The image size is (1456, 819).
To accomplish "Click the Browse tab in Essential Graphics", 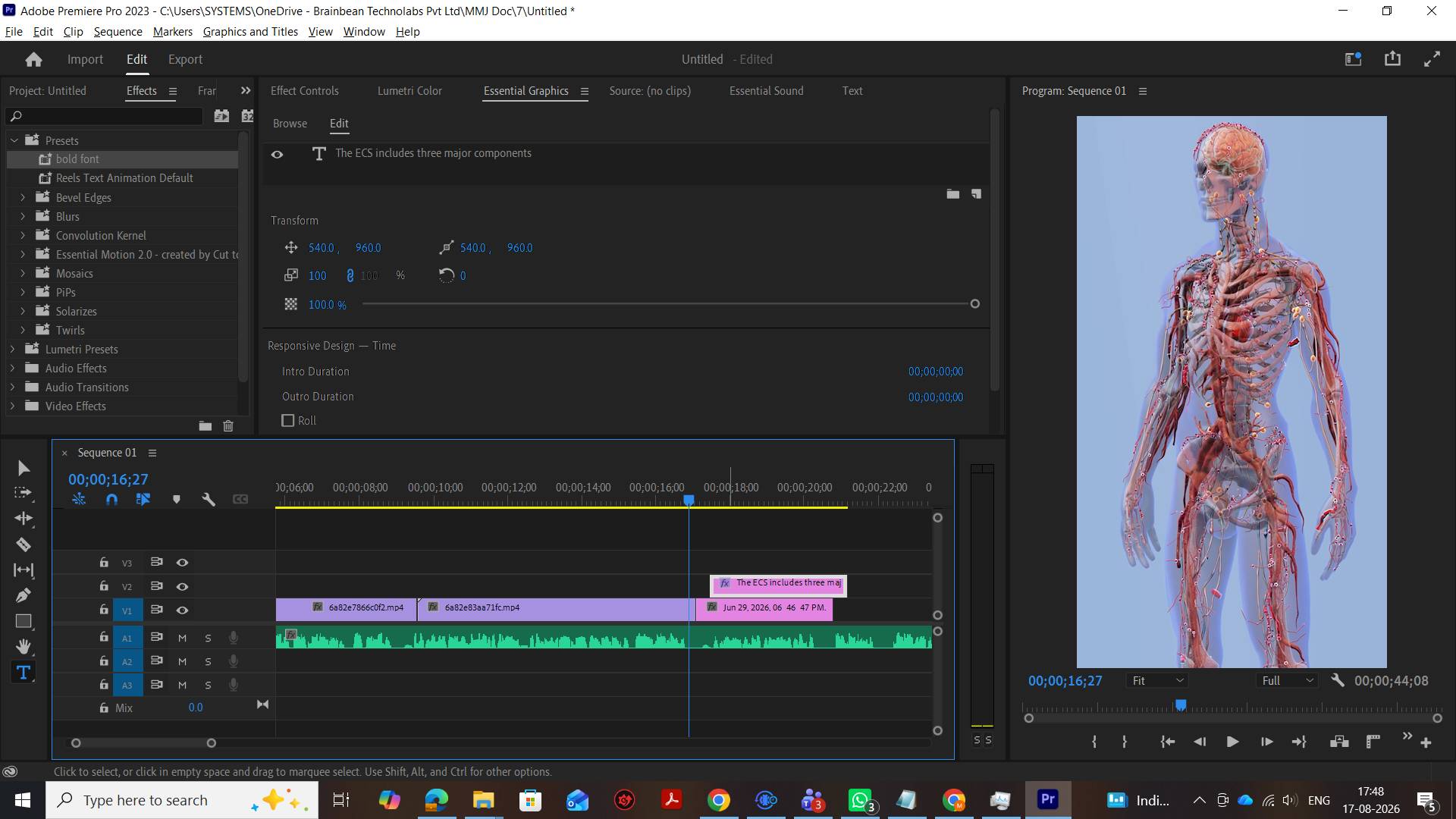I will pos(290,124).
